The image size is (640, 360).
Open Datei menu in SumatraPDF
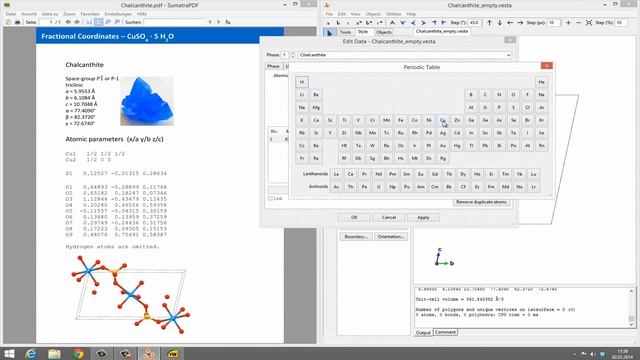pos(11,14)
